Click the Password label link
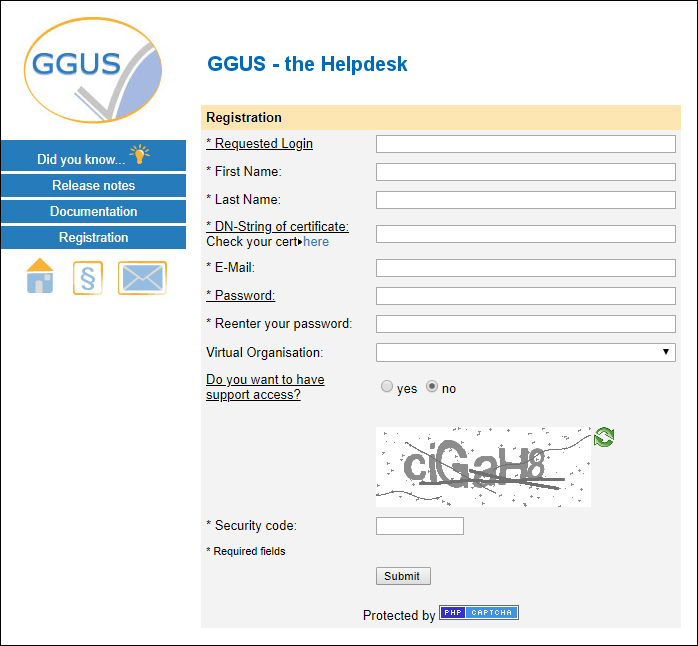Viewport: 698px width, 646px height. coord(241,296)
